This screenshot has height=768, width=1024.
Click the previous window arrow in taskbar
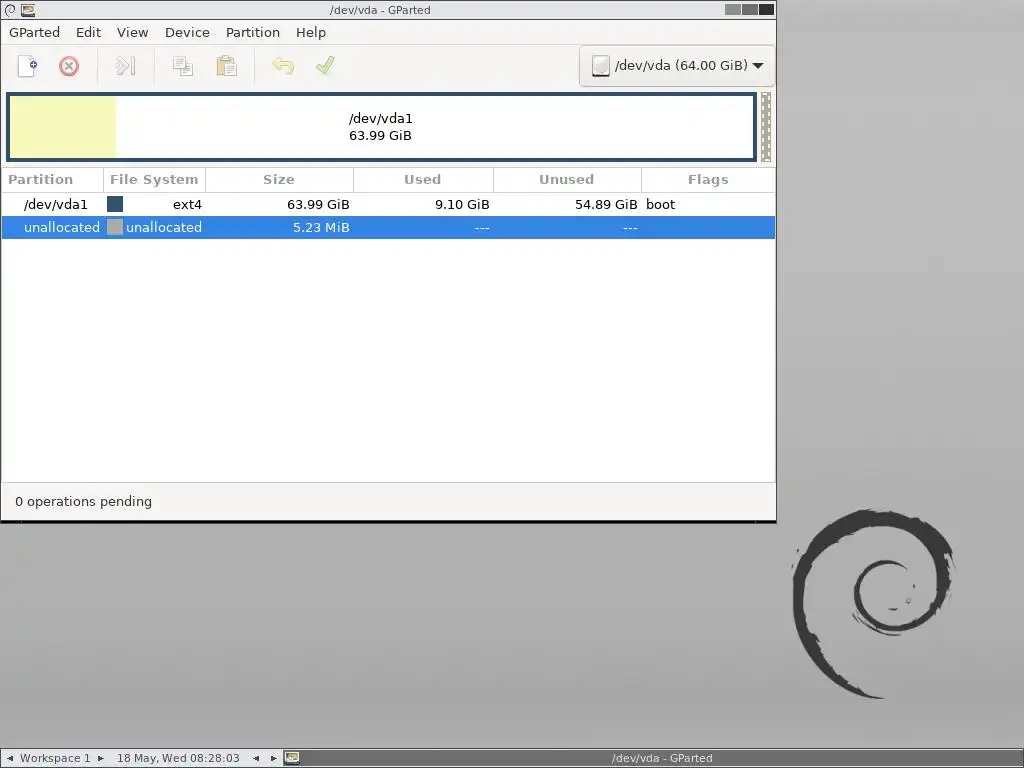tap(256, 758)
